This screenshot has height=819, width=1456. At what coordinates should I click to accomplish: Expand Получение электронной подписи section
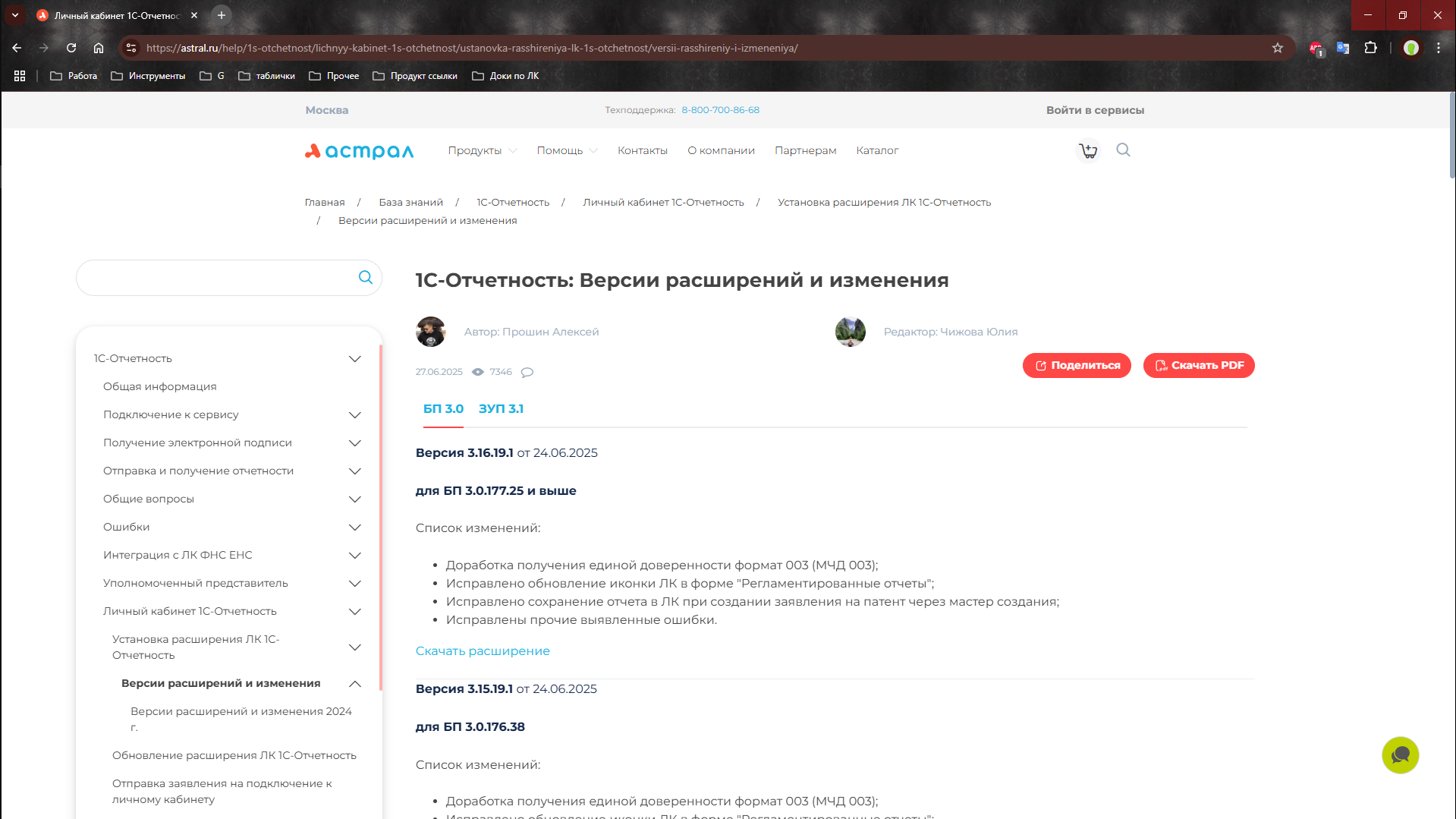[354, 443]
